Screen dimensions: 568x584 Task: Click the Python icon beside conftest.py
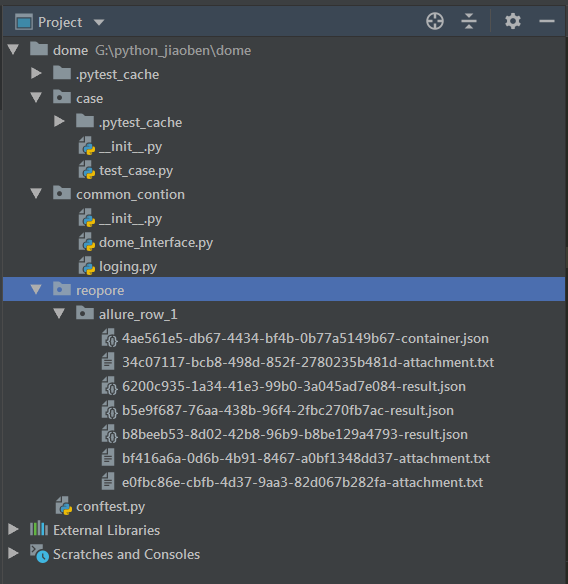tap(64, 506)
